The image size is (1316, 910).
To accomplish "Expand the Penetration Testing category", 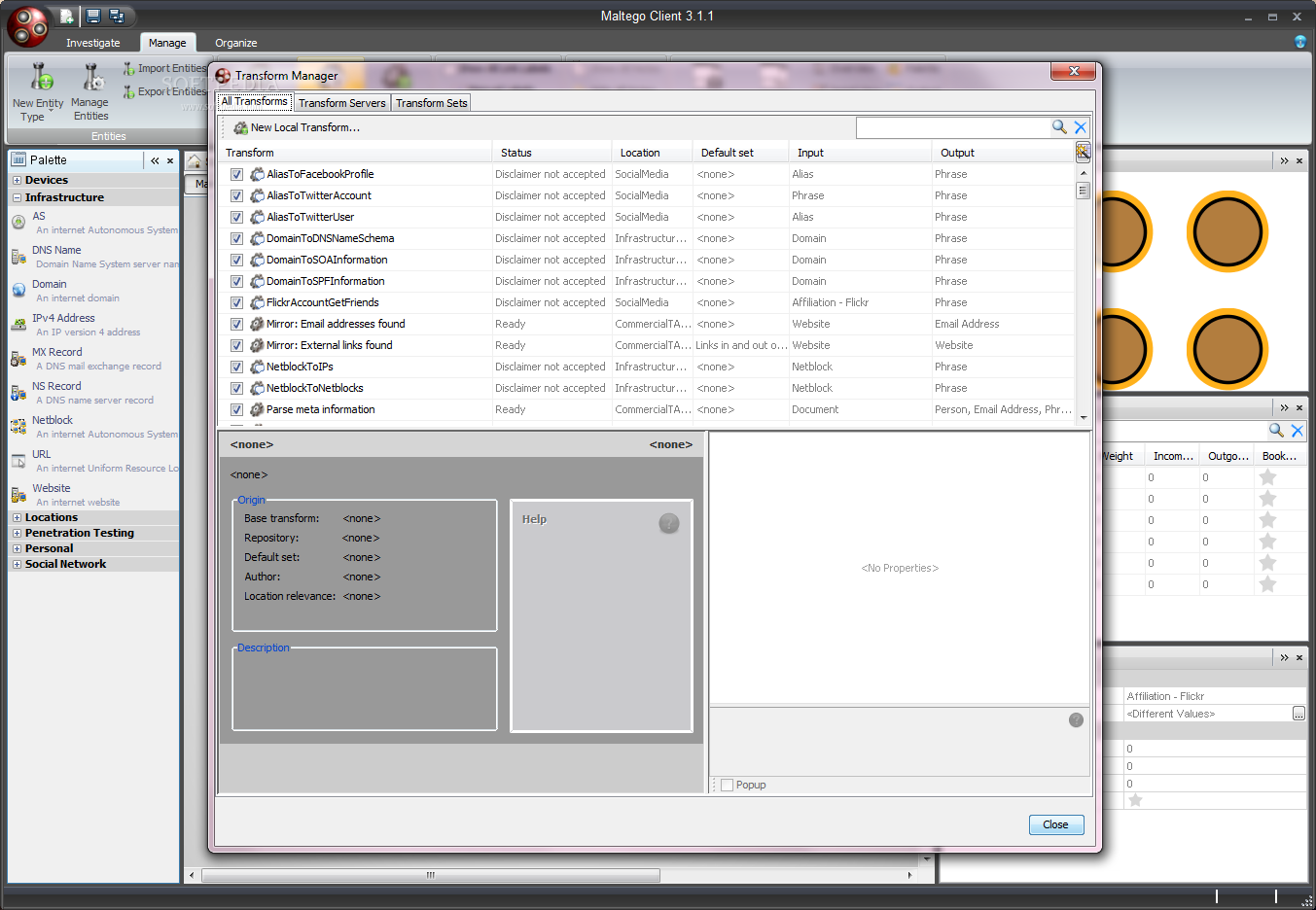I will pos(17,533).
